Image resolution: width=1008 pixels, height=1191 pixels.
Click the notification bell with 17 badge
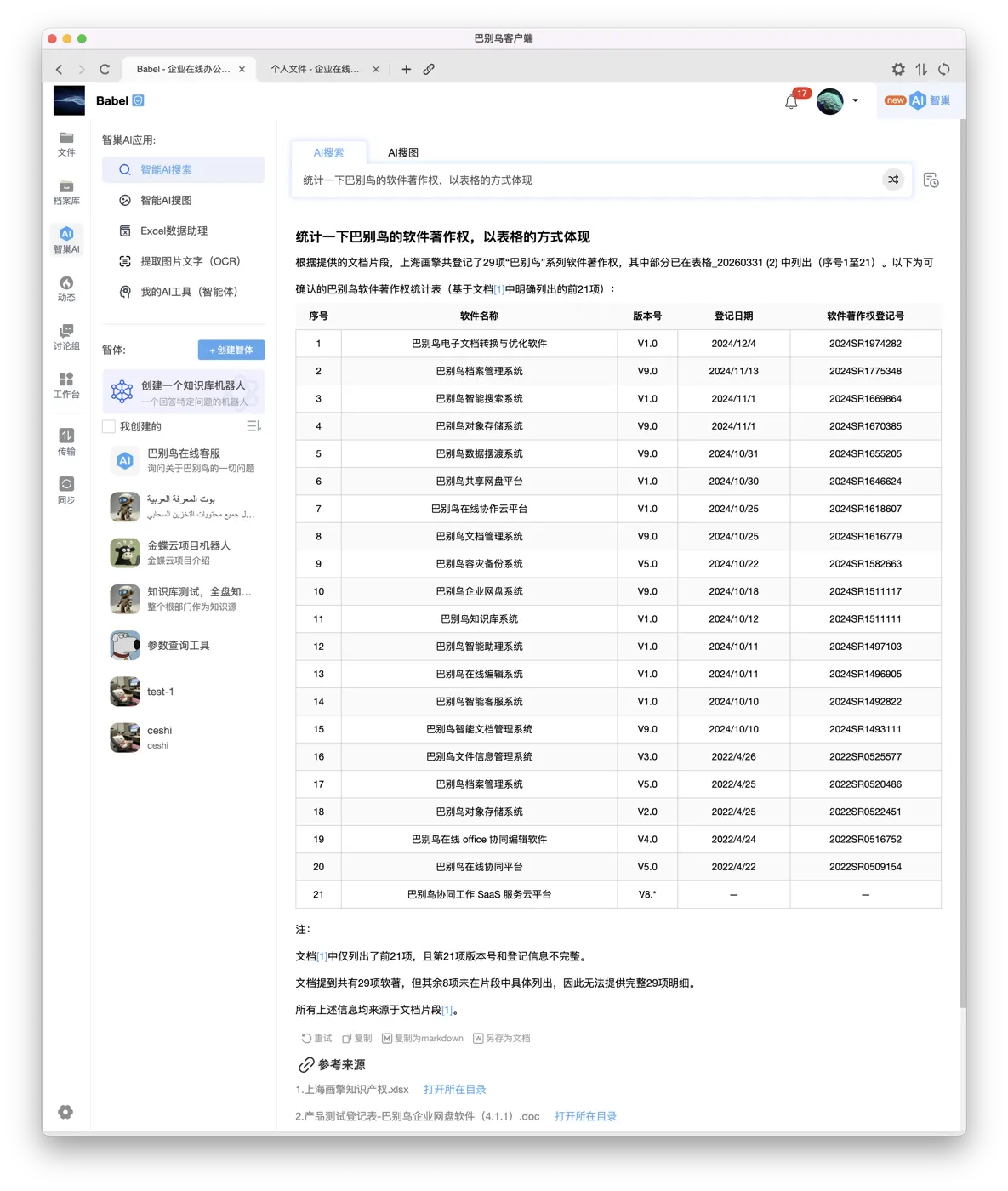tap(792, 101)
